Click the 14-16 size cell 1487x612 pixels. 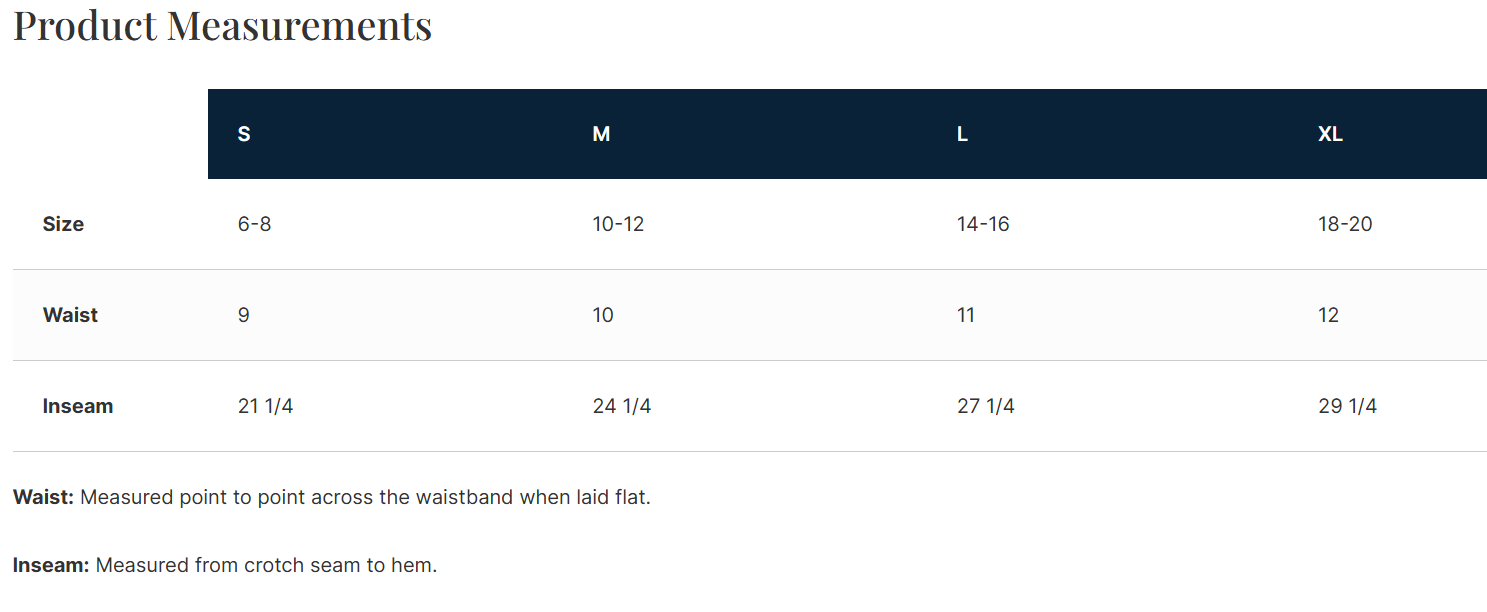[983, 224]
